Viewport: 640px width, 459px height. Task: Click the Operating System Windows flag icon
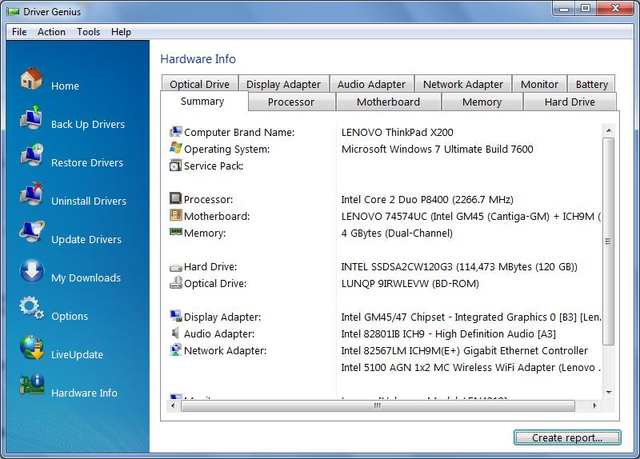click(176, 148)
